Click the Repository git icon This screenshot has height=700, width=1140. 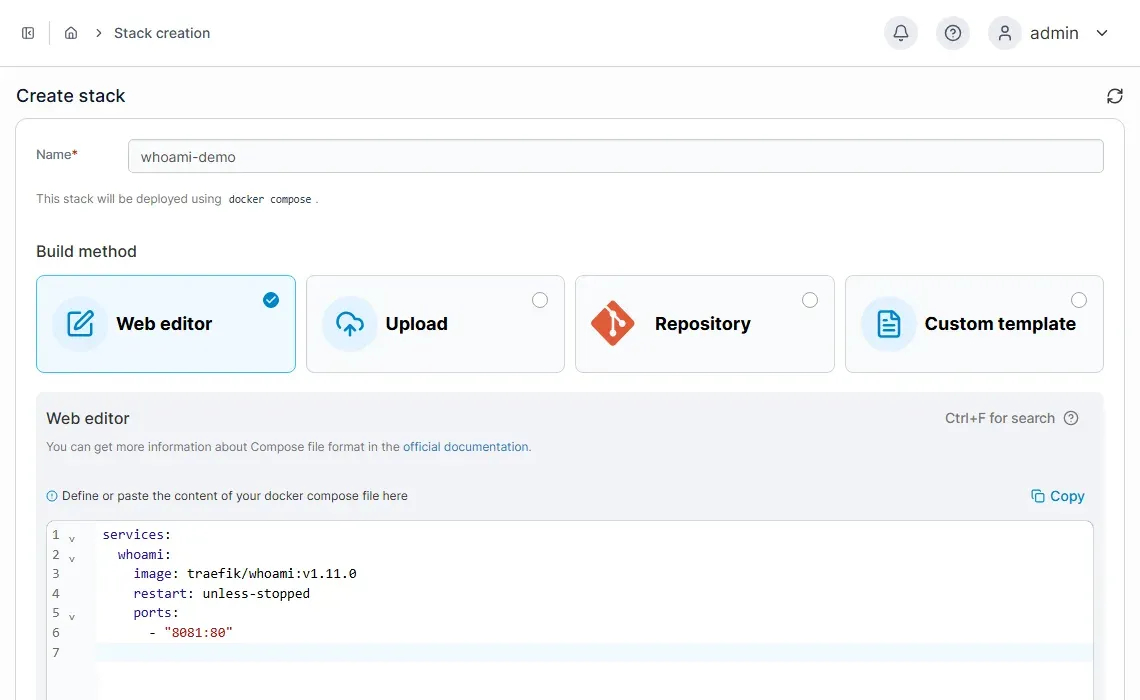click(612, 323)
